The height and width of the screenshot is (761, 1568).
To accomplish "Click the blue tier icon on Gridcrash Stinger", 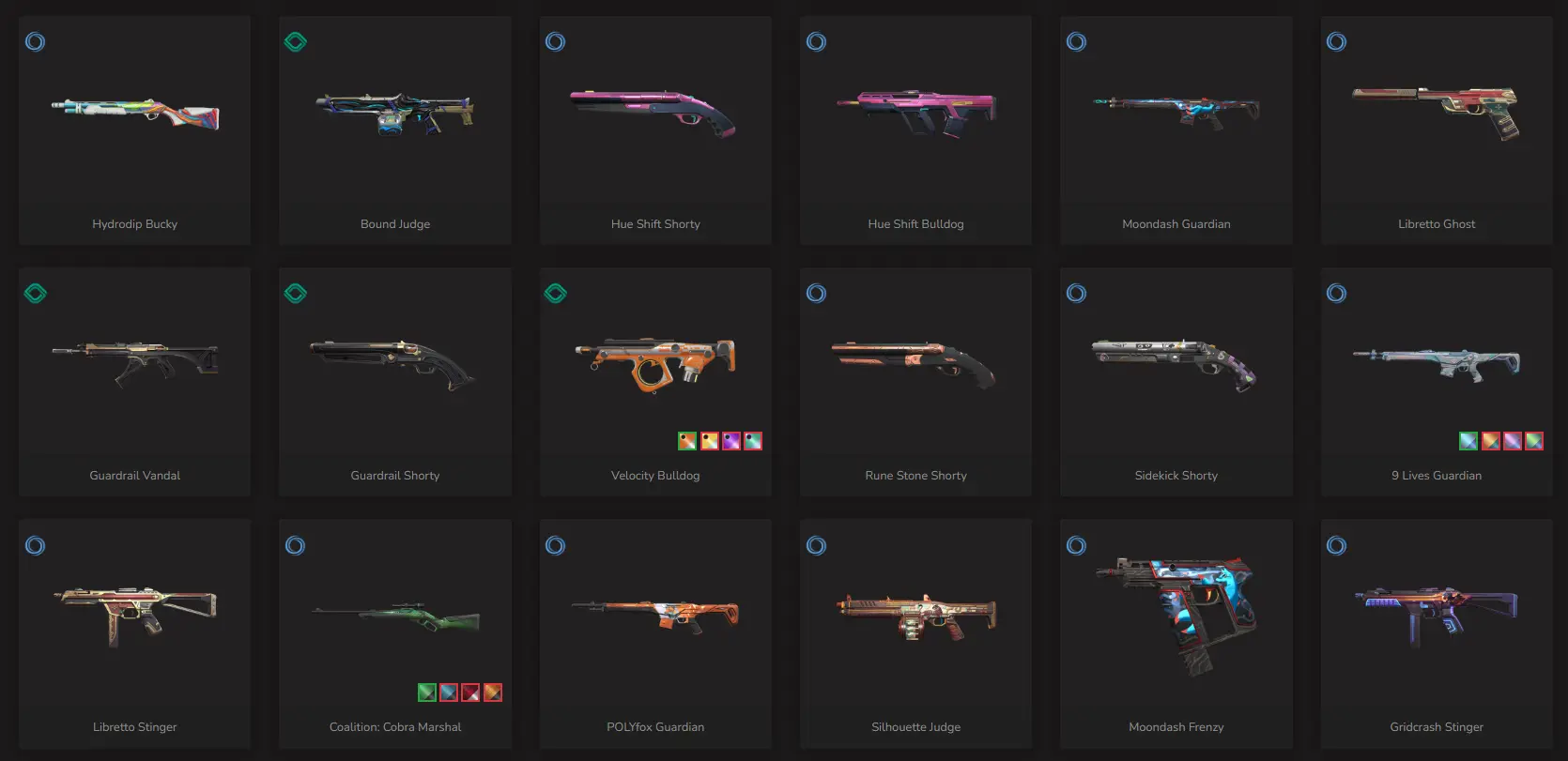I will 1336,545.
